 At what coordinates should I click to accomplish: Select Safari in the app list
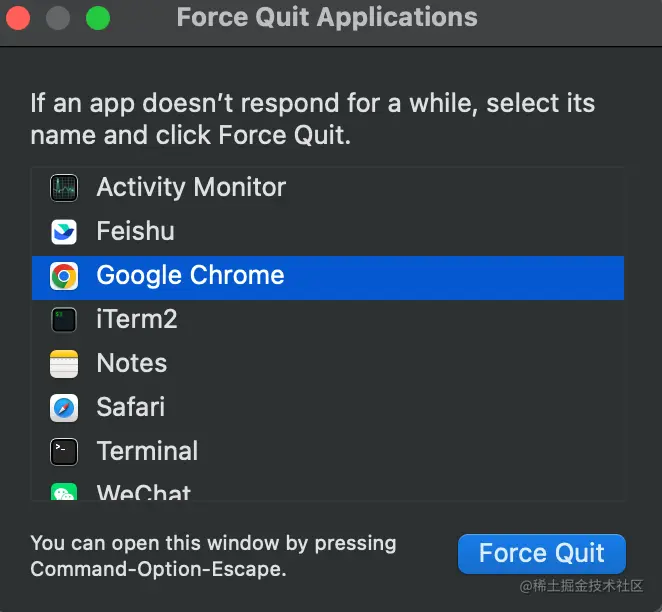(x=328, y=408)
